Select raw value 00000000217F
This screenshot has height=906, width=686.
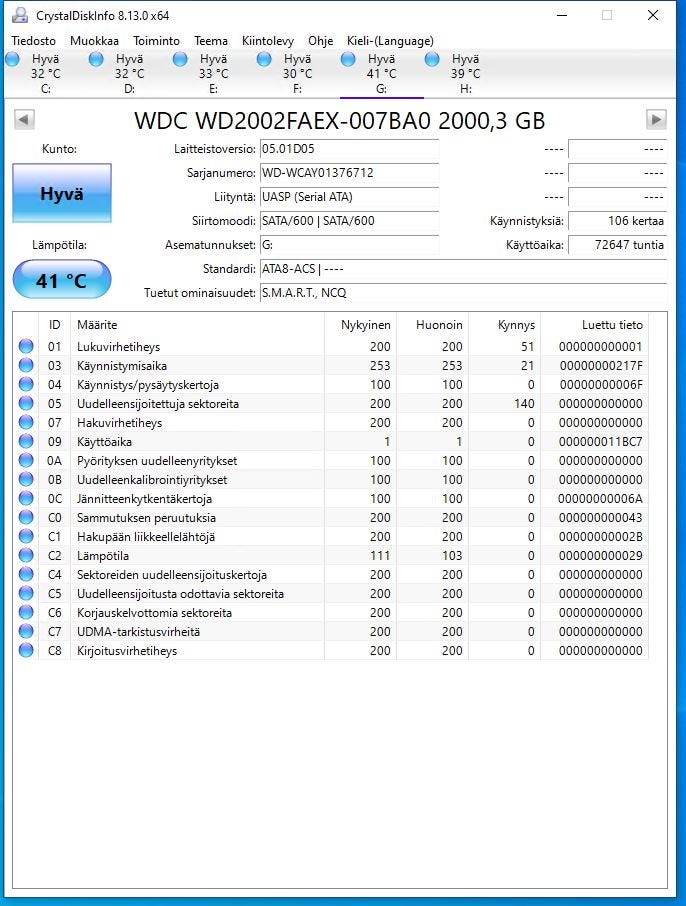(x=601, y=366)
